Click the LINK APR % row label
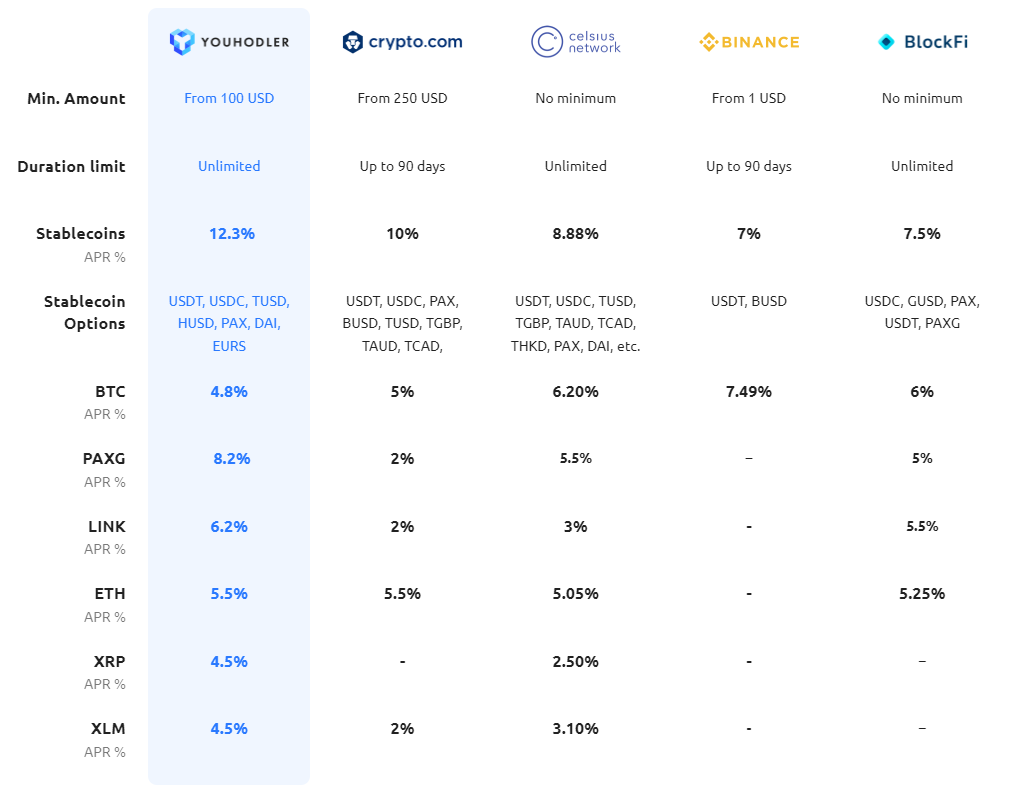This screenshot has width=1026, height=798. pos(105,538)
